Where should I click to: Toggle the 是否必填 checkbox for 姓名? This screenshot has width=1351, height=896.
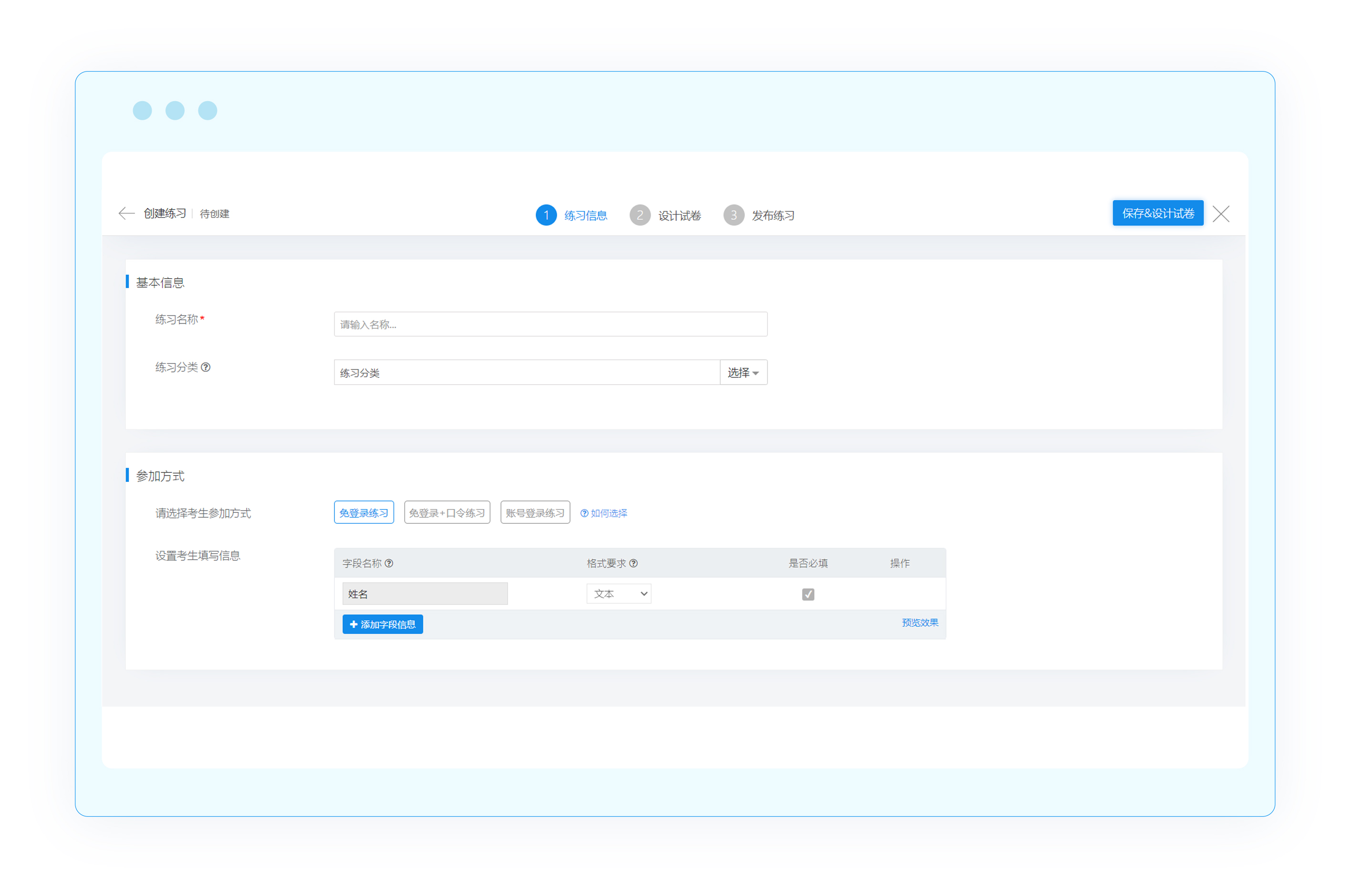tap(808, 594)
